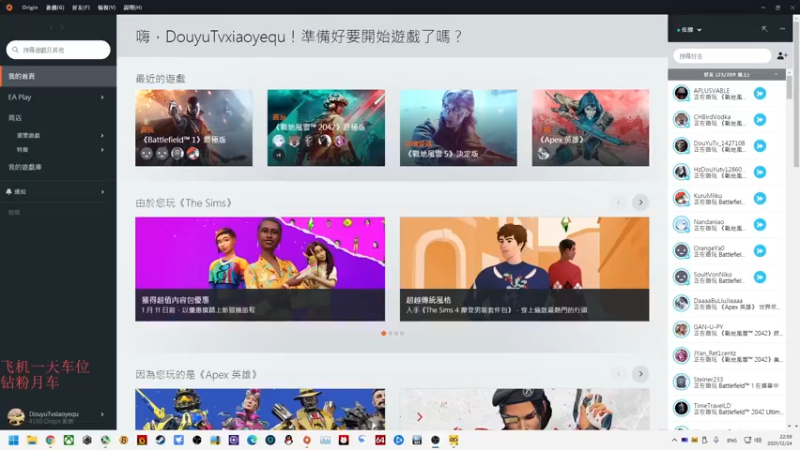Open the 戰地風雲 5 決定版 tile
Image resolution: width=800 pixels, height=450 pixels.
tap(458, 128)
